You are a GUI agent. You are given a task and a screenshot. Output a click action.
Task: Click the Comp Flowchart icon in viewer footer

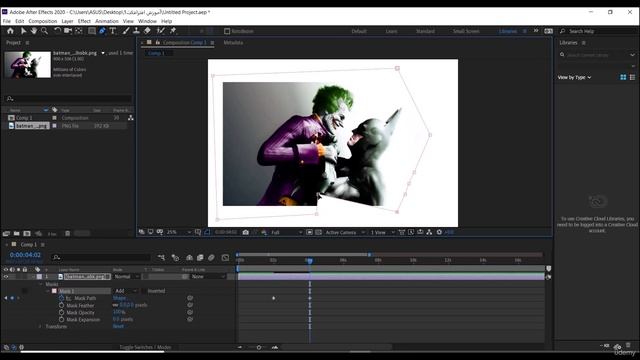click(x=429, y=232)
